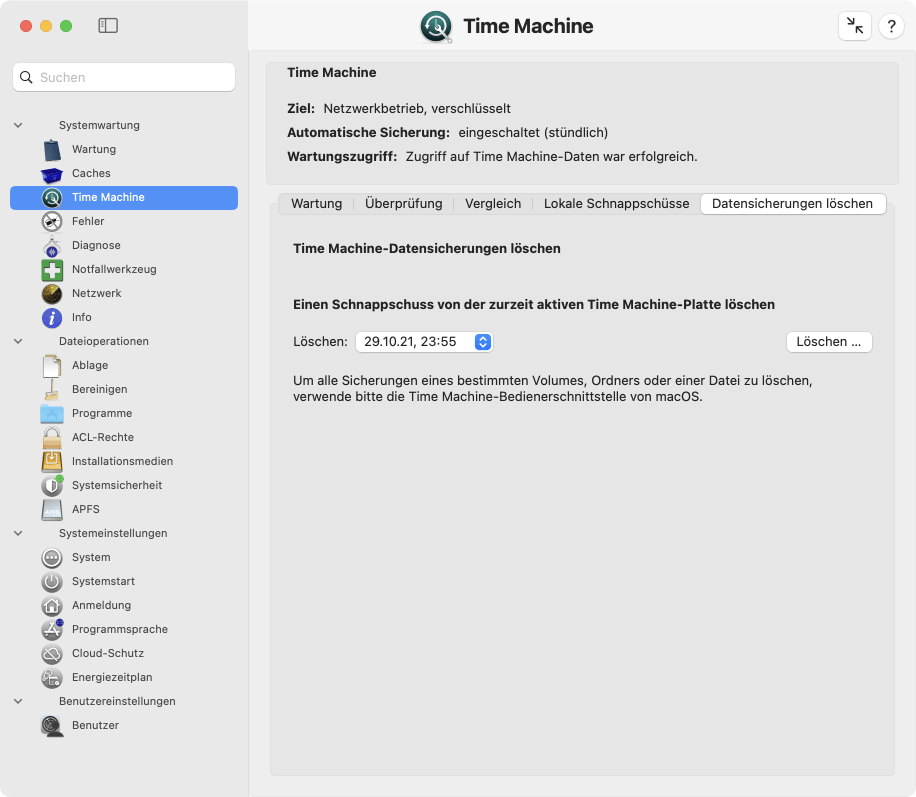Select the Cloud-Schutz label
This screenshot has width=916, height=797.
coord(107,653)
